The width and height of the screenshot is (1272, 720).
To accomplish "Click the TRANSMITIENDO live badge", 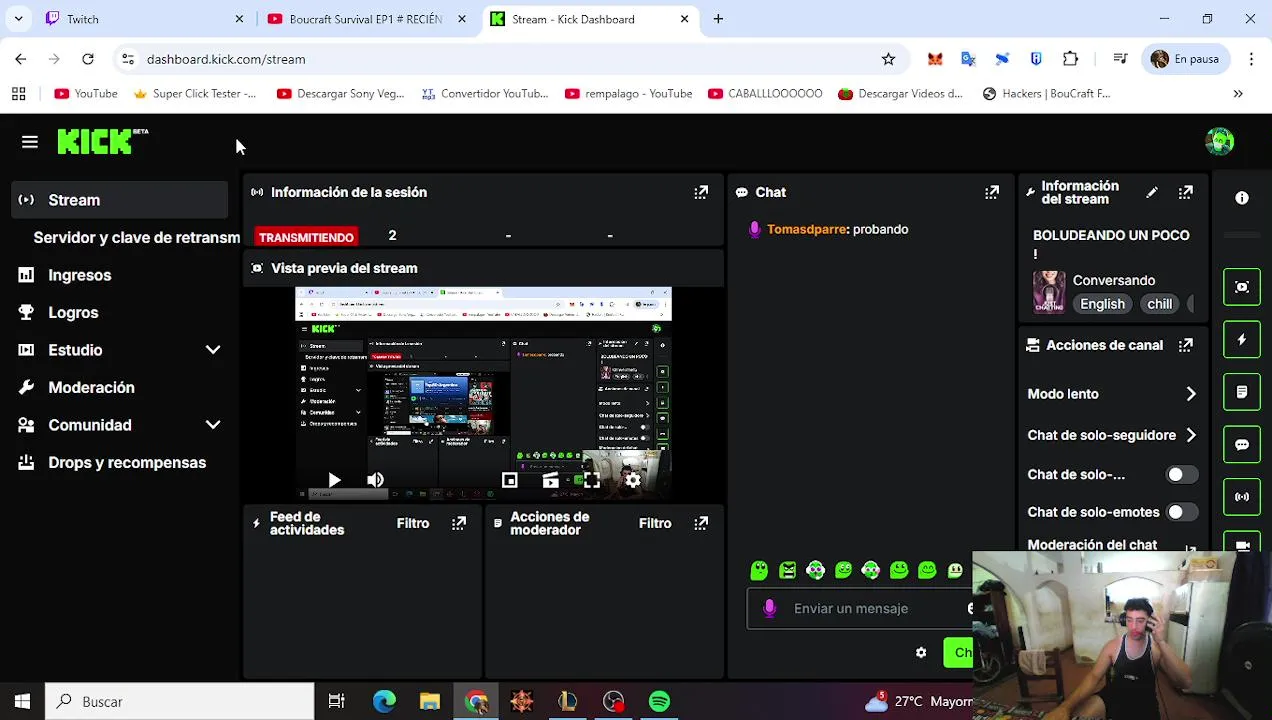I will (306, 237).
